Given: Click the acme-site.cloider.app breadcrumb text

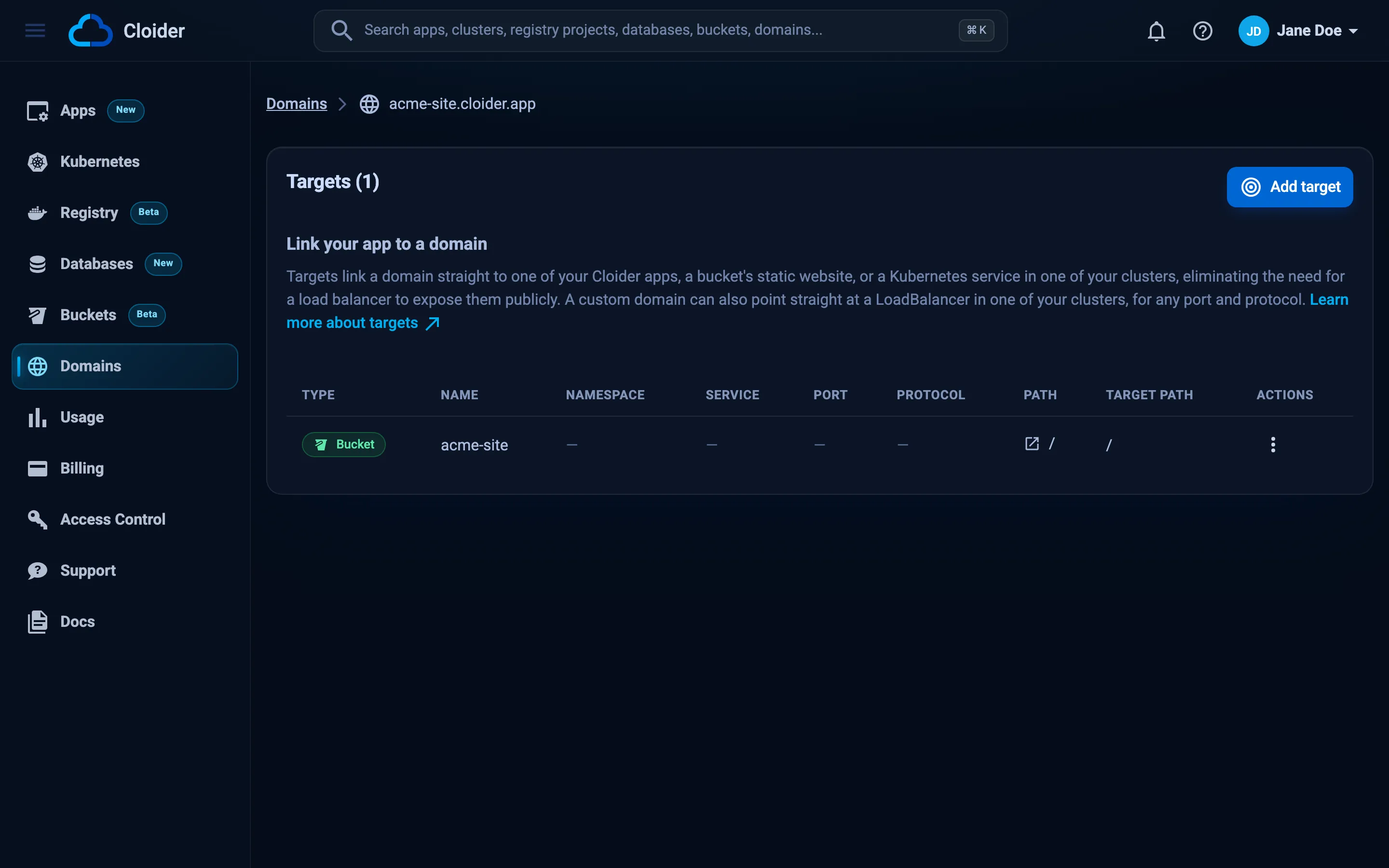Looking at the screenshot, I should [x=462, y=104].
